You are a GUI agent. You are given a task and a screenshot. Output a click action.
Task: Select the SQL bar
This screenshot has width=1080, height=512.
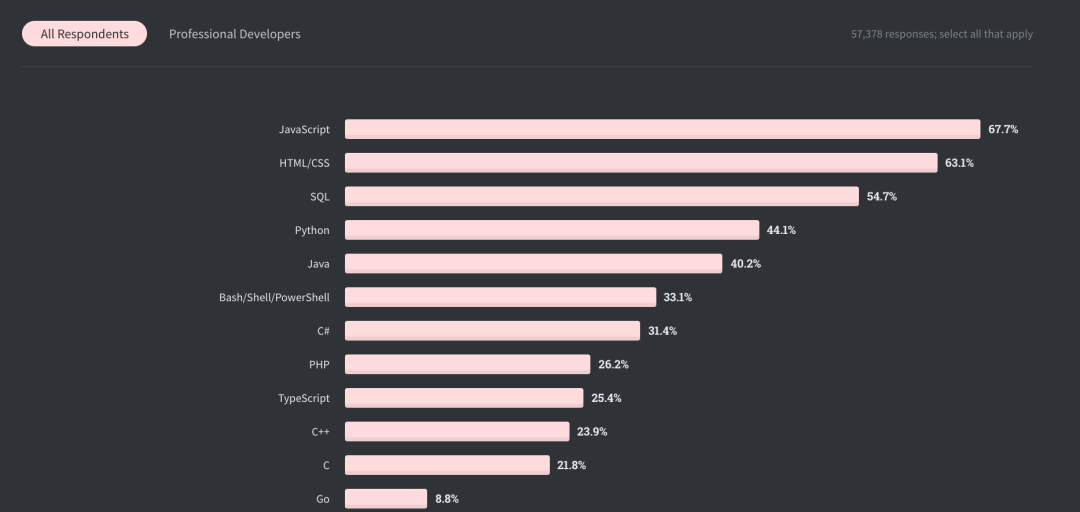602,197
